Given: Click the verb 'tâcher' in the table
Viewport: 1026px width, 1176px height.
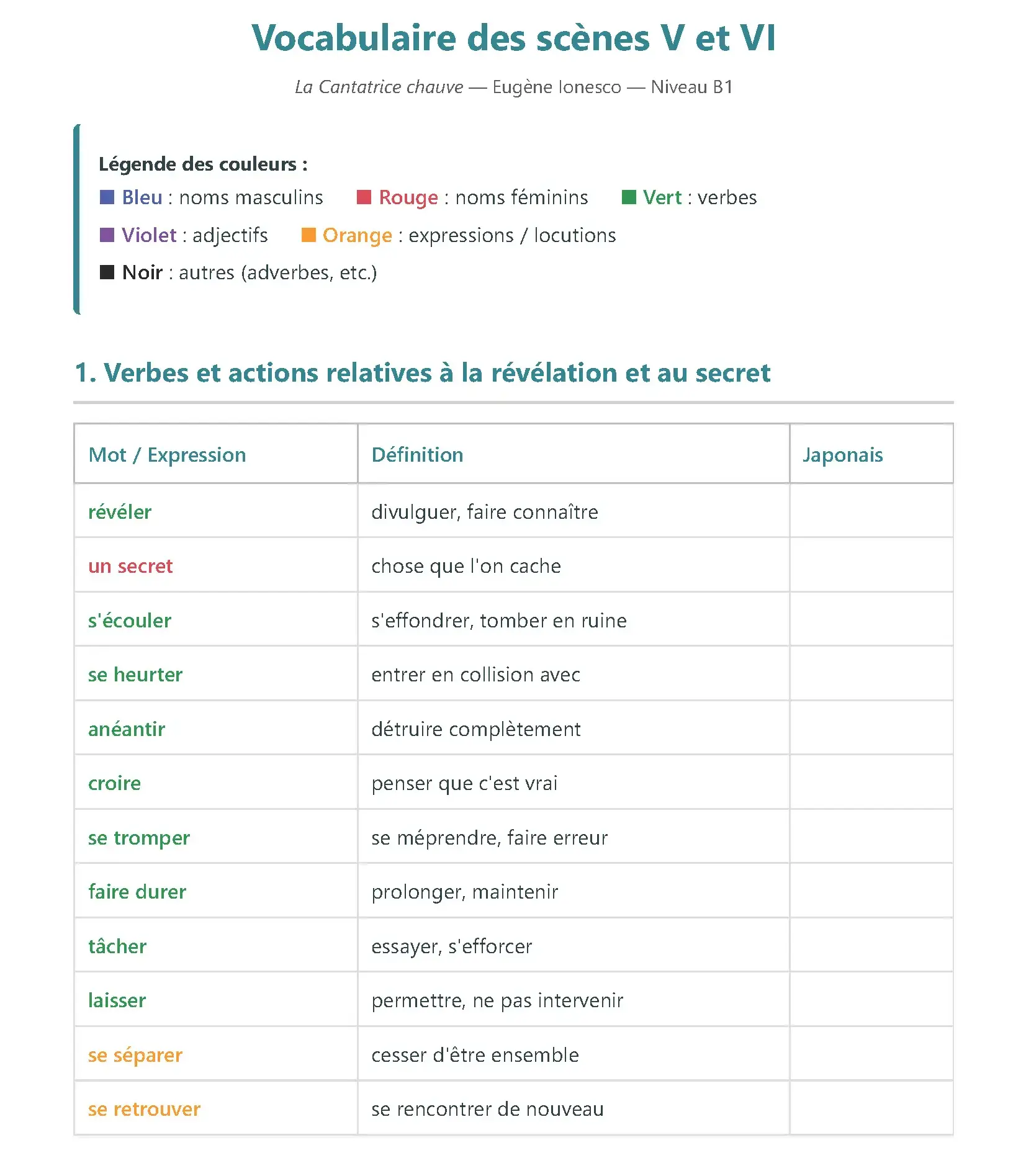Looking at the screenshot, I should tap(117, 946).
